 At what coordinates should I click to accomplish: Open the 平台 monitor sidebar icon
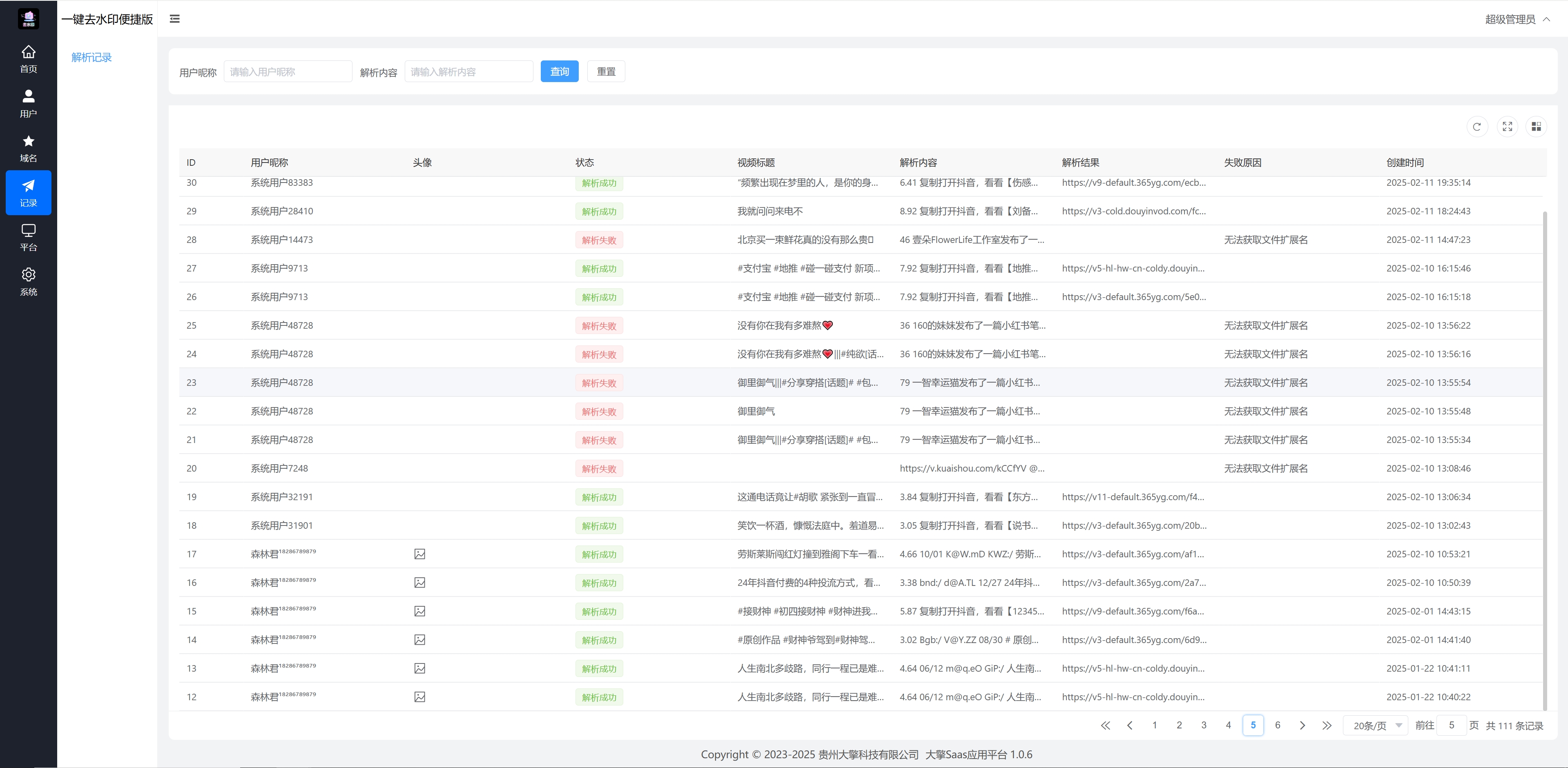[28, 237]
